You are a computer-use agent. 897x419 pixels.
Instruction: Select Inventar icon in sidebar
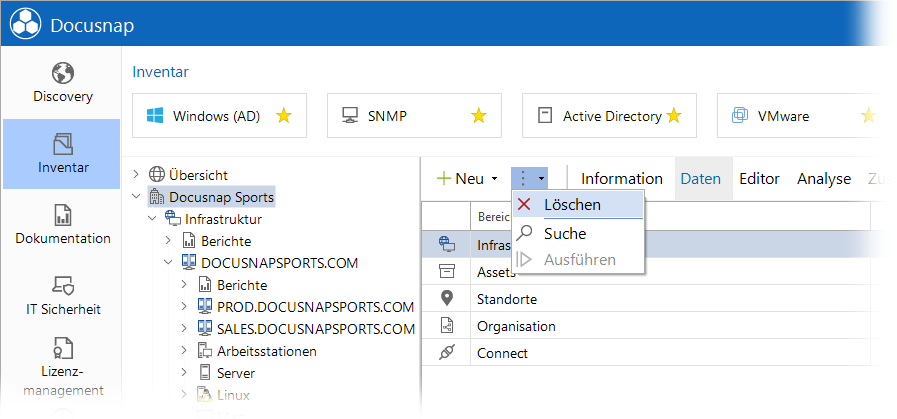click(x=62, y=144)
